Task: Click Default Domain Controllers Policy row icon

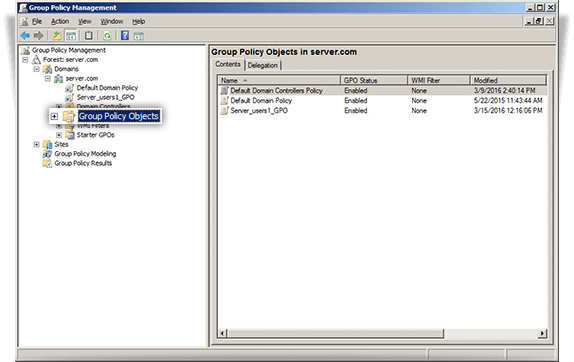Action: (x=224, y=90)
